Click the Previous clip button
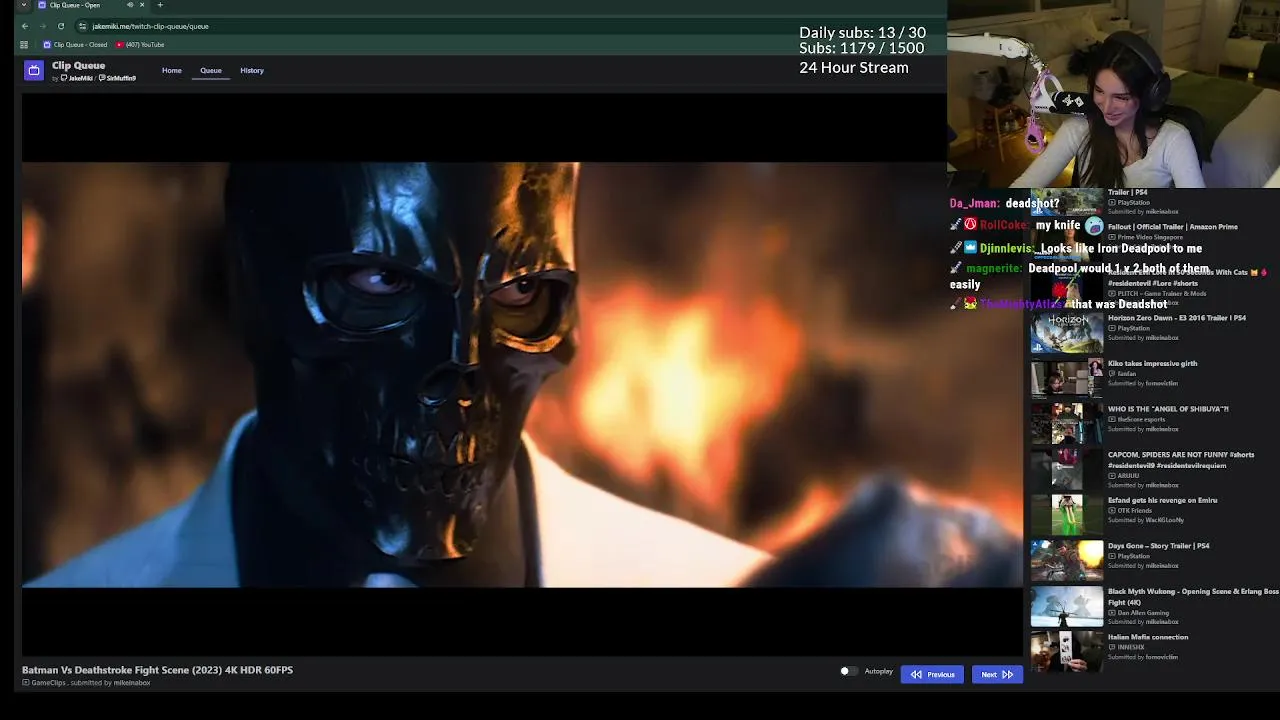Screen dimensions: 1280x720 tap(932, 674)
